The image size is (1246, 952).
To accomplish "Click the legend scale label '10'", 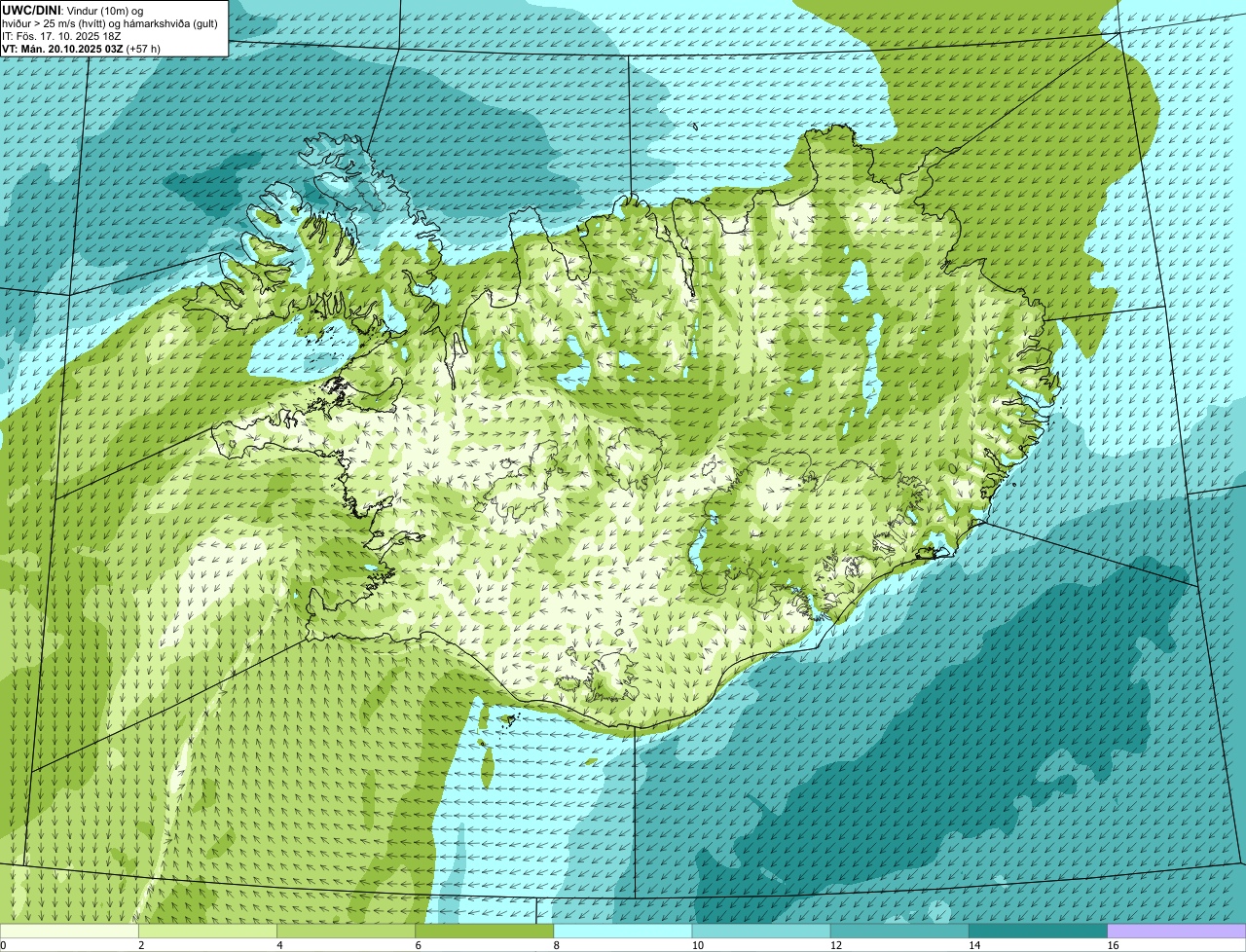I will coord(698,945).
